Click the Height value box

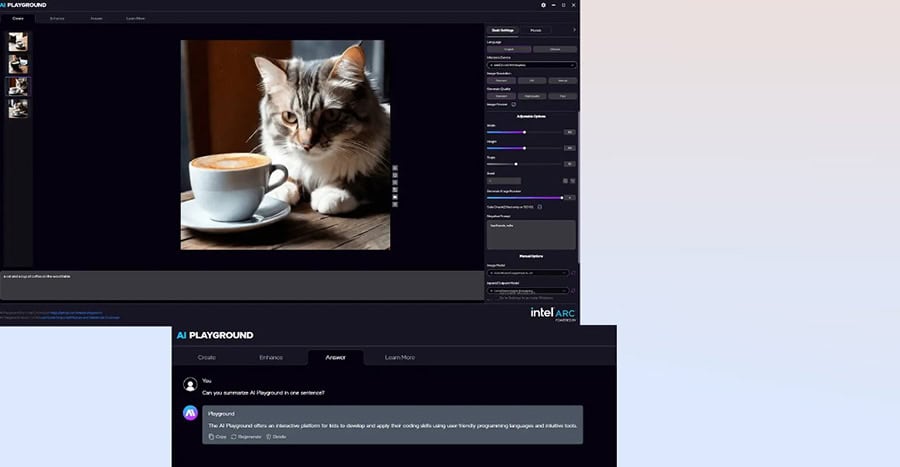pos(570,148)
